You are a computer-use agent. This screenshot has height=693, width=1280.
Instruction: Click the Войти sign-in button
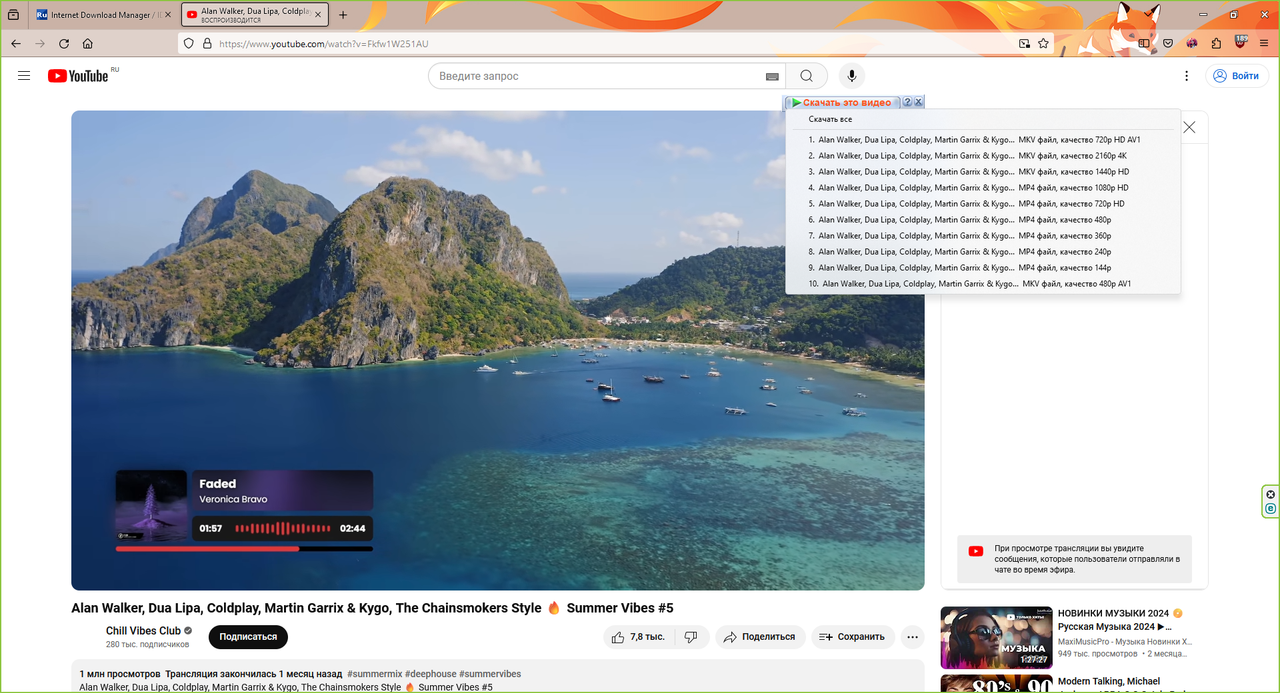(x=1235, y=76)
